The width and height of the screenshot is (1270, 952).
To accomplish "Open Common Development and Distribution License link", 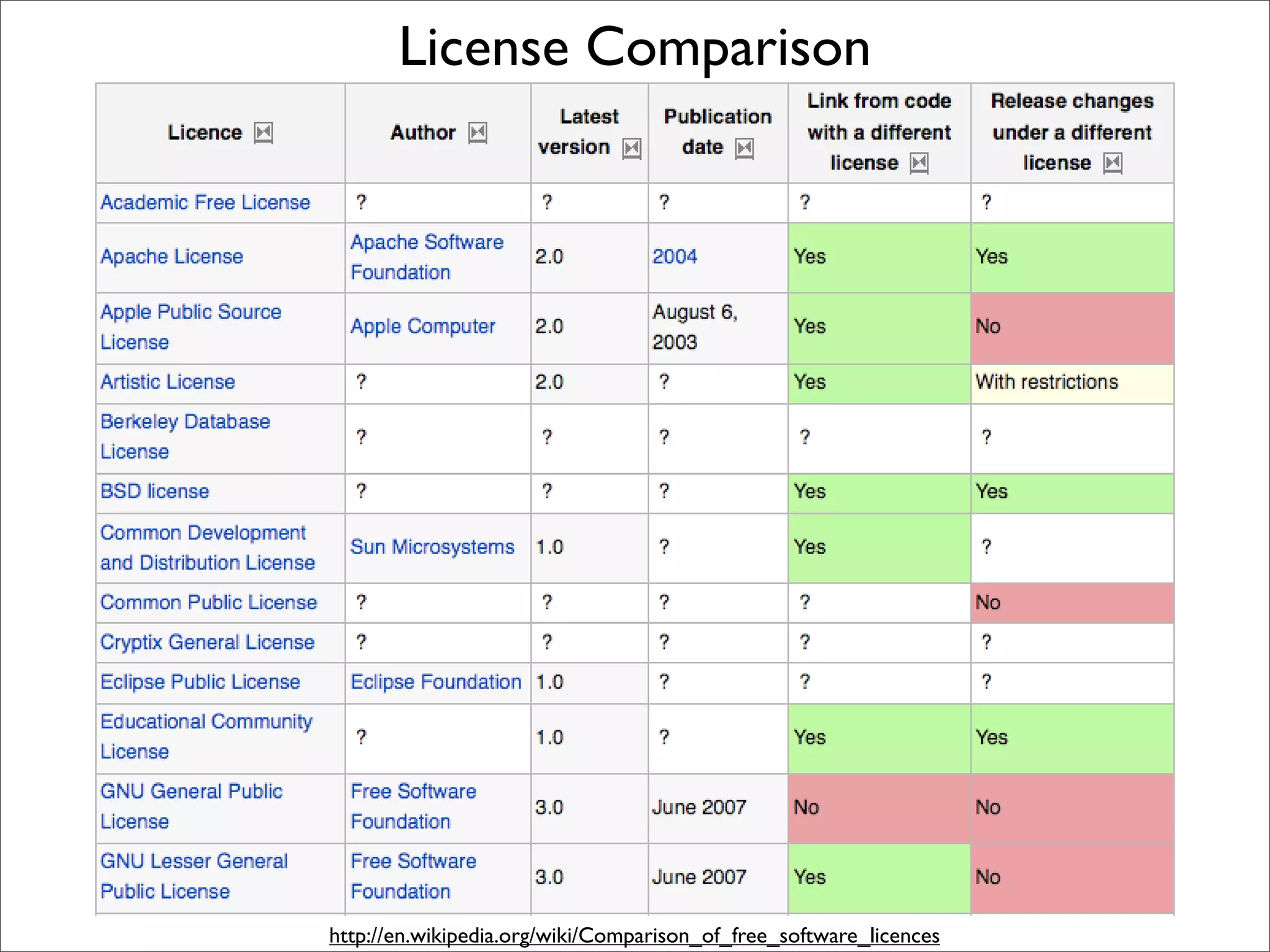I will [208, 547].
